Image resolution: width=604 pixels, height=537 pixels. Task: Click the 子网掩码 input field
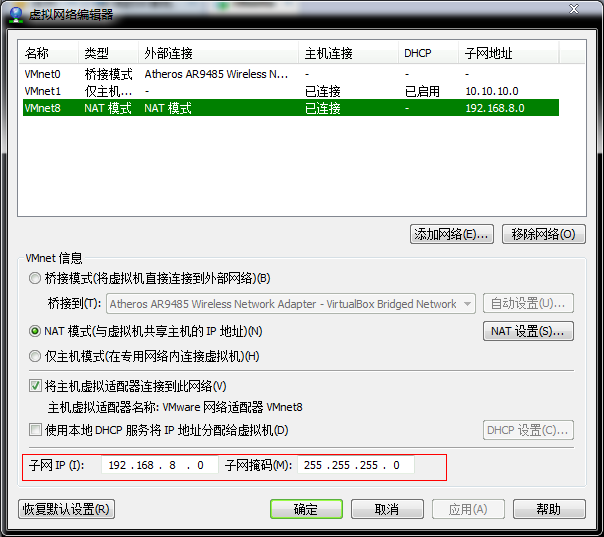[356, 465]
